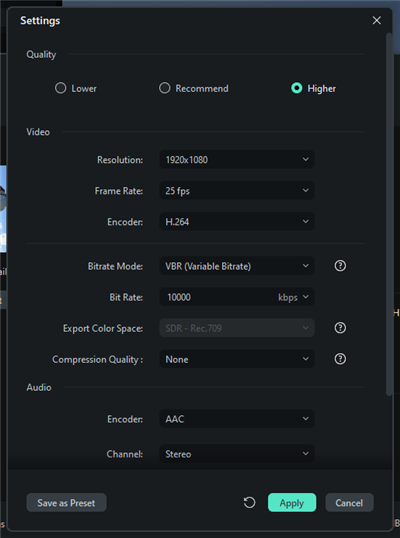The height and width of the screenshot is (538, 400).
Task: Click Save as Preset button
Action: (66, 503)
